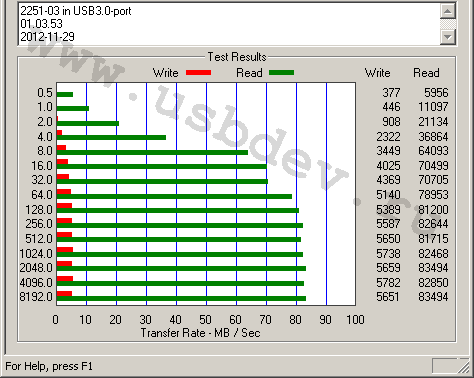
Task: Click the green read bar for 0.5
Action: tap(65, 94)
